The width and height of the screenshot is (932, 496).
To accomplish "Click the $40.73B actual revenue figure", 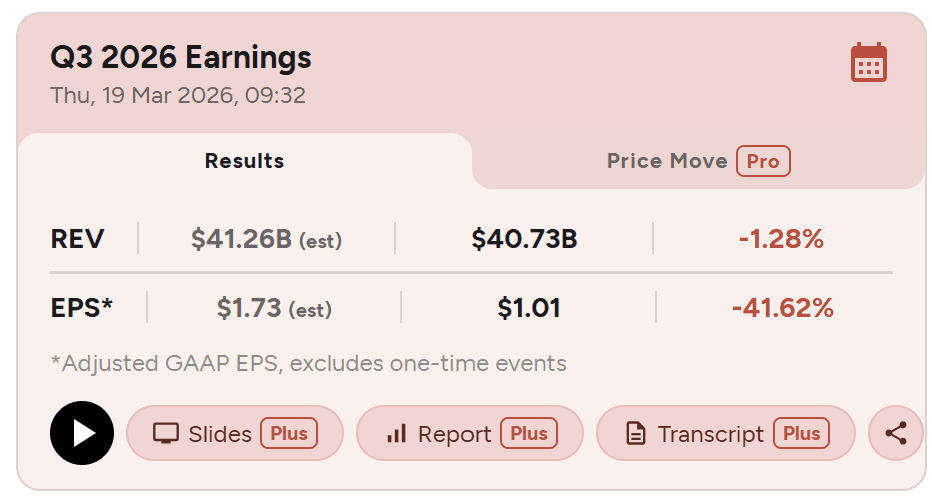I will (x=524, y=240).
